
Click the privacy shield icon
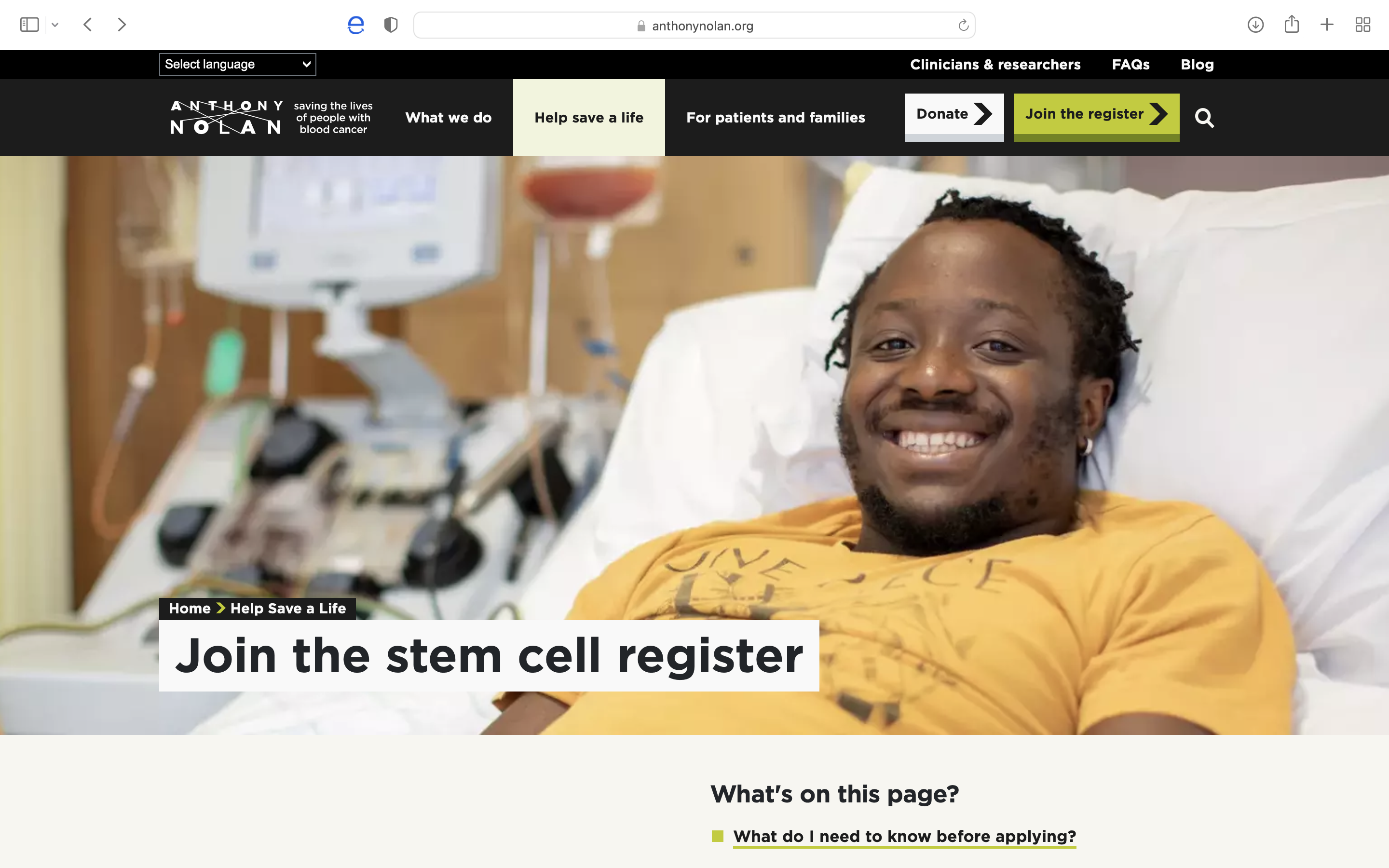(x=391, y=25)
